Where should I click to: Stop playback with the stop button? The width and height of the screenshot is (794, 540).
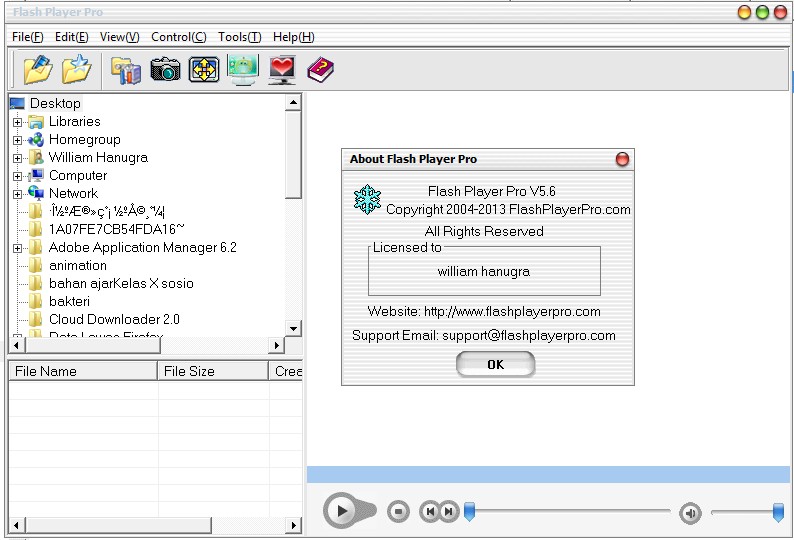(x=399, y=512)
